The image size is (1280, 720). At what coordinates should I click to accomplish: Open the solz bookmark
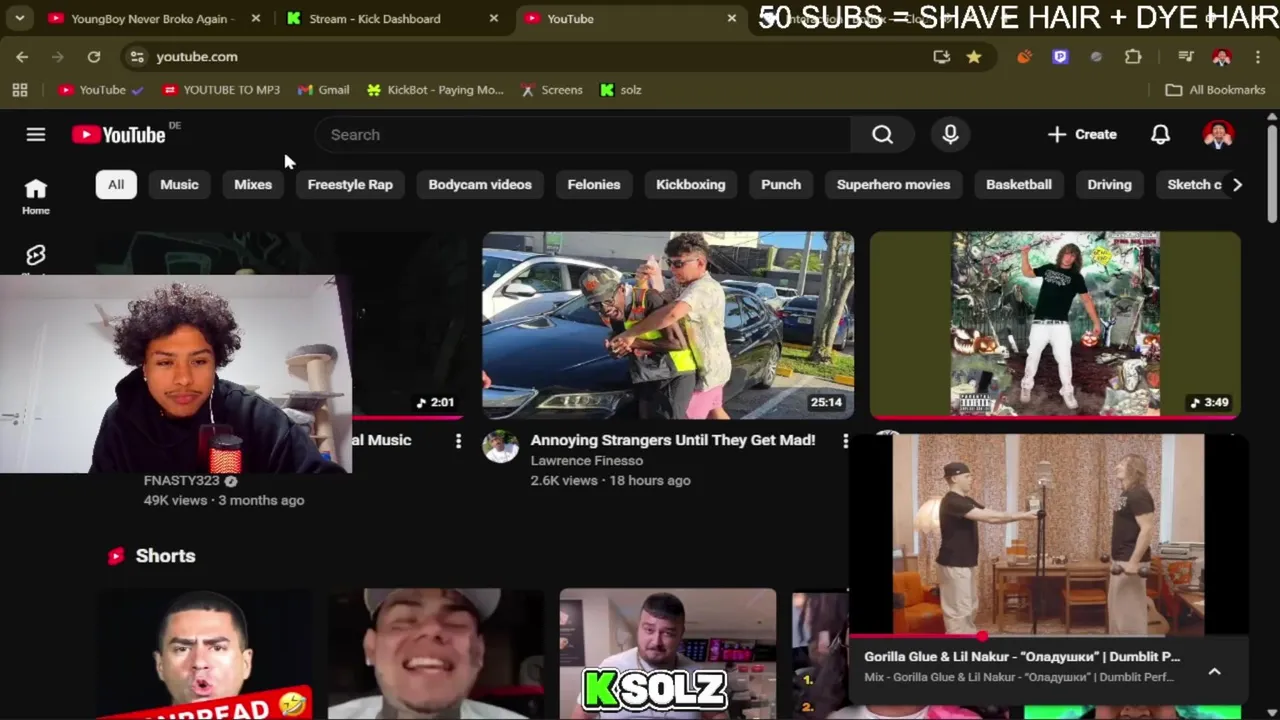621,90
